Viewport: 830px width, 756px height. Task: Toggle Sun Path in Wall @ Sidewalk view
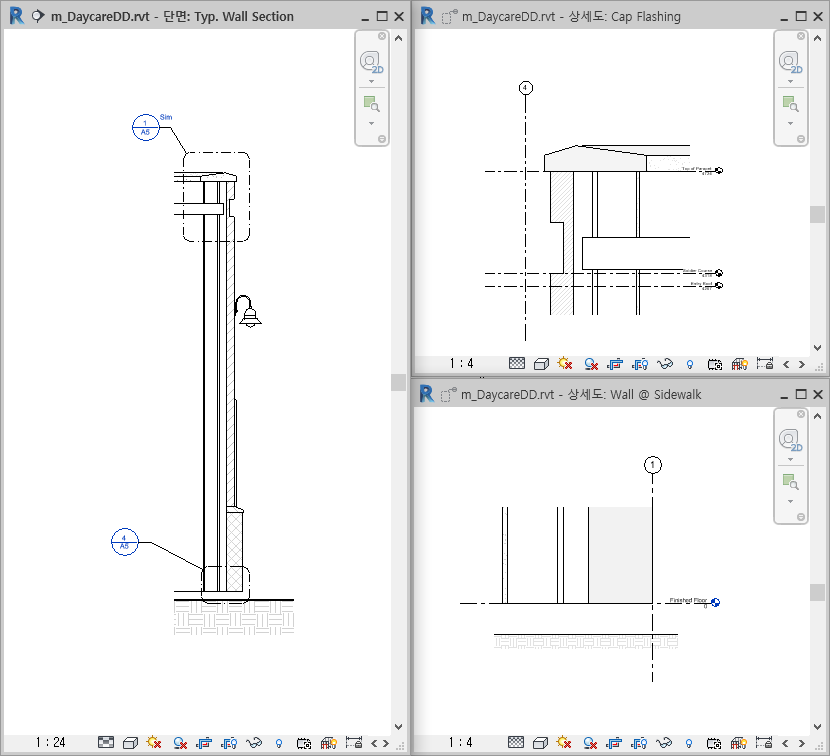coord(564,742)
